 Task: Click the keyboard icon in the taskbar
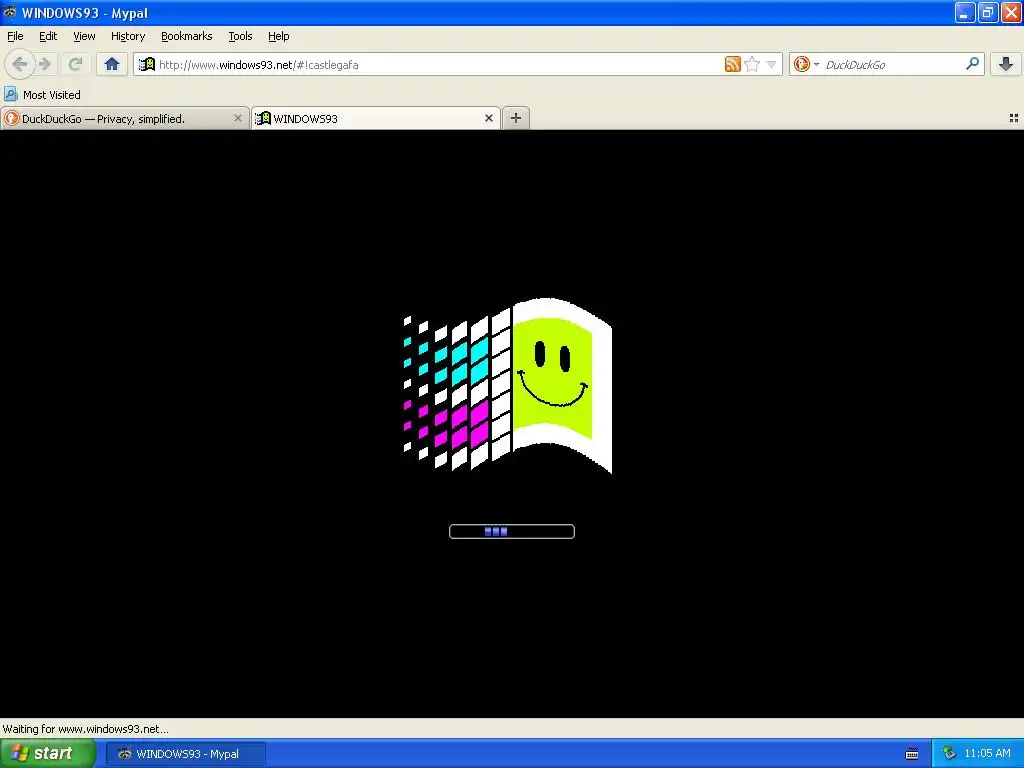tap(912, 754)
